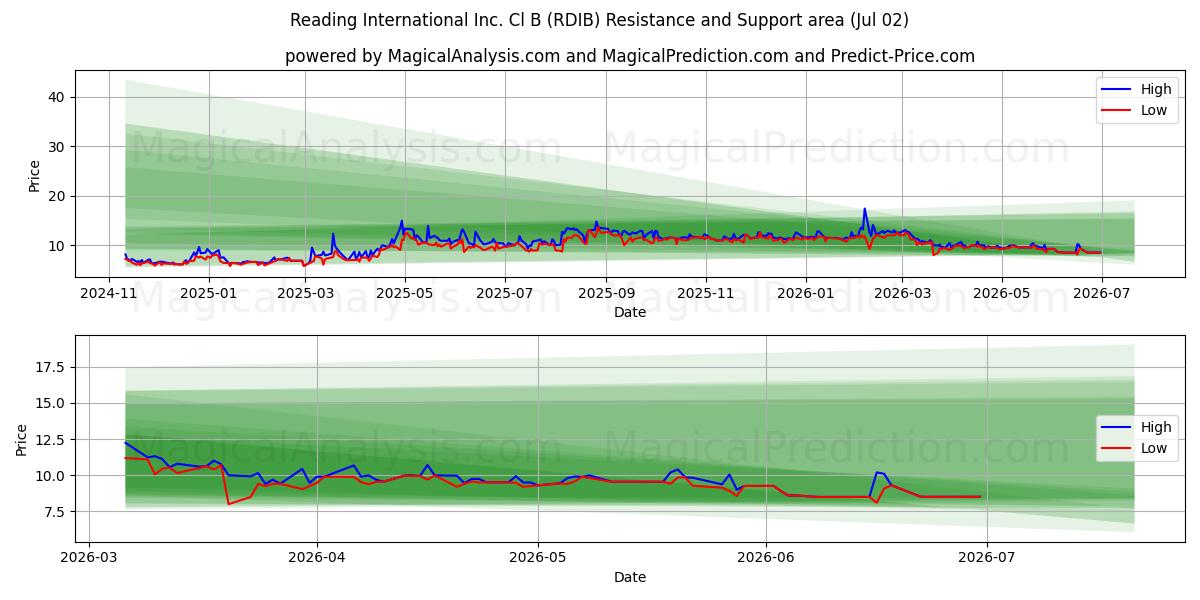Click 'Low' in the top chart legend

(1154, 110)
